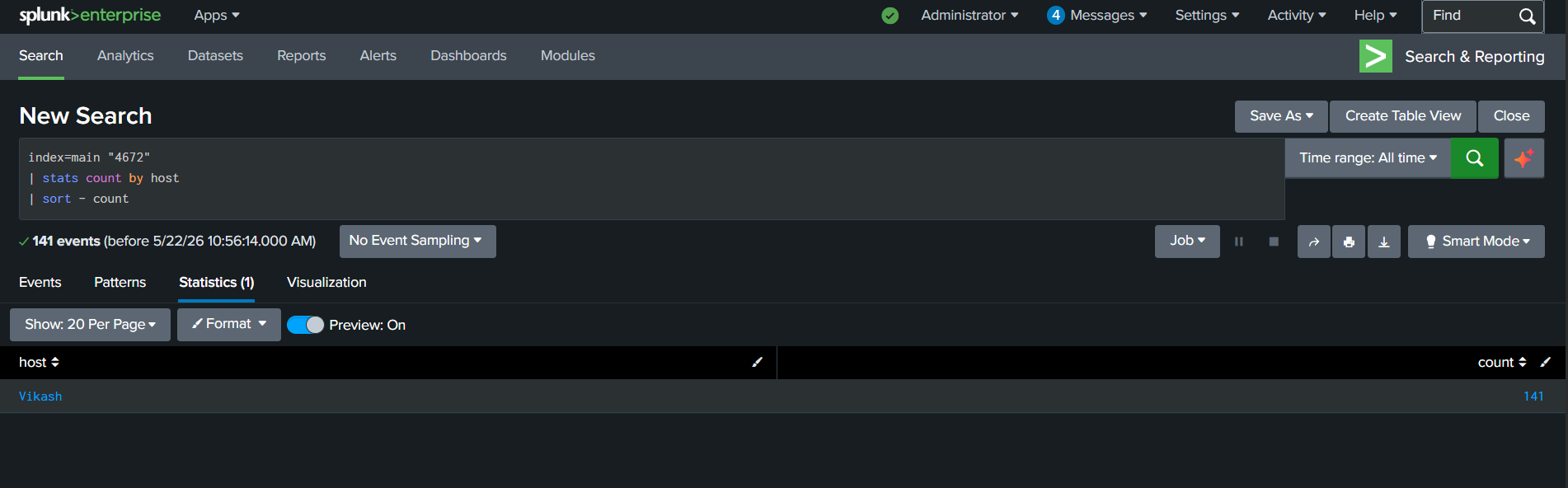Sort results by the count column
Image resolution: width=1568 pixels, height=488 pixels.
coord(1502,362)
